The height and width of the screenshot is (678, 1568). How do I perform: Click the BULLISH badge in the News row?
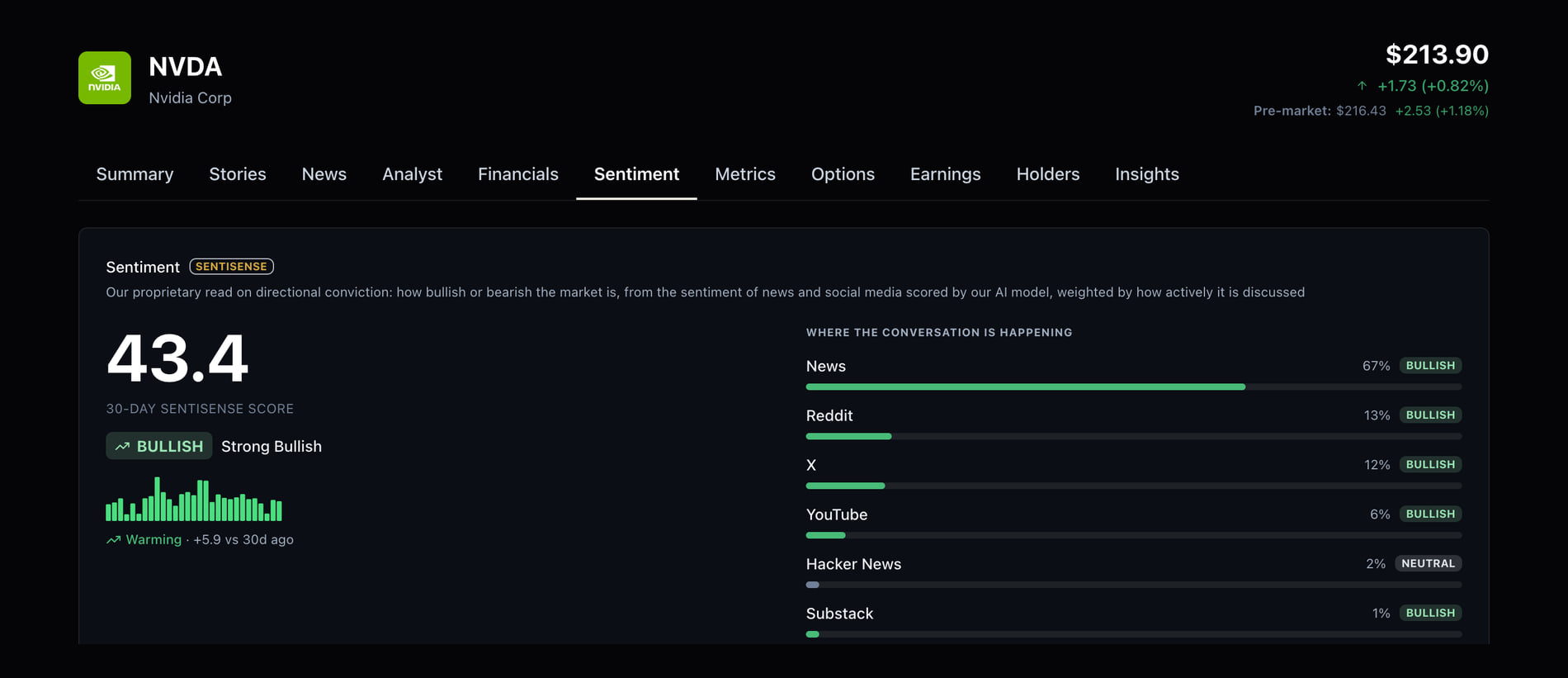tap(1430, 366)
